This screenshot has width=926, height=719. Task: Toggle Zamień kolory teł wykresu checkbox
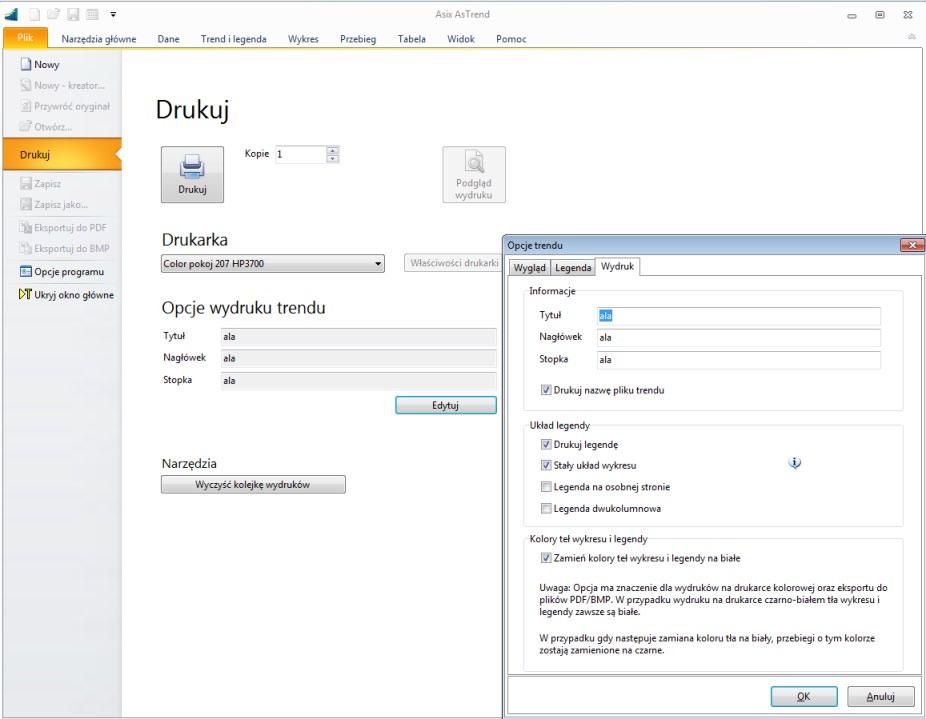[546, 558]
